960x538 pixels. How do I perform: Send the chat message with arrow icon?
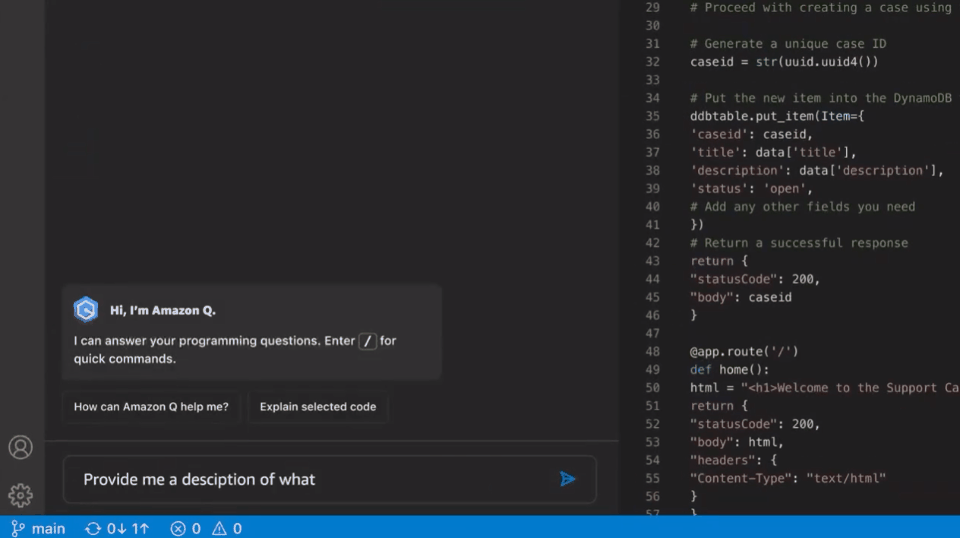568,479
